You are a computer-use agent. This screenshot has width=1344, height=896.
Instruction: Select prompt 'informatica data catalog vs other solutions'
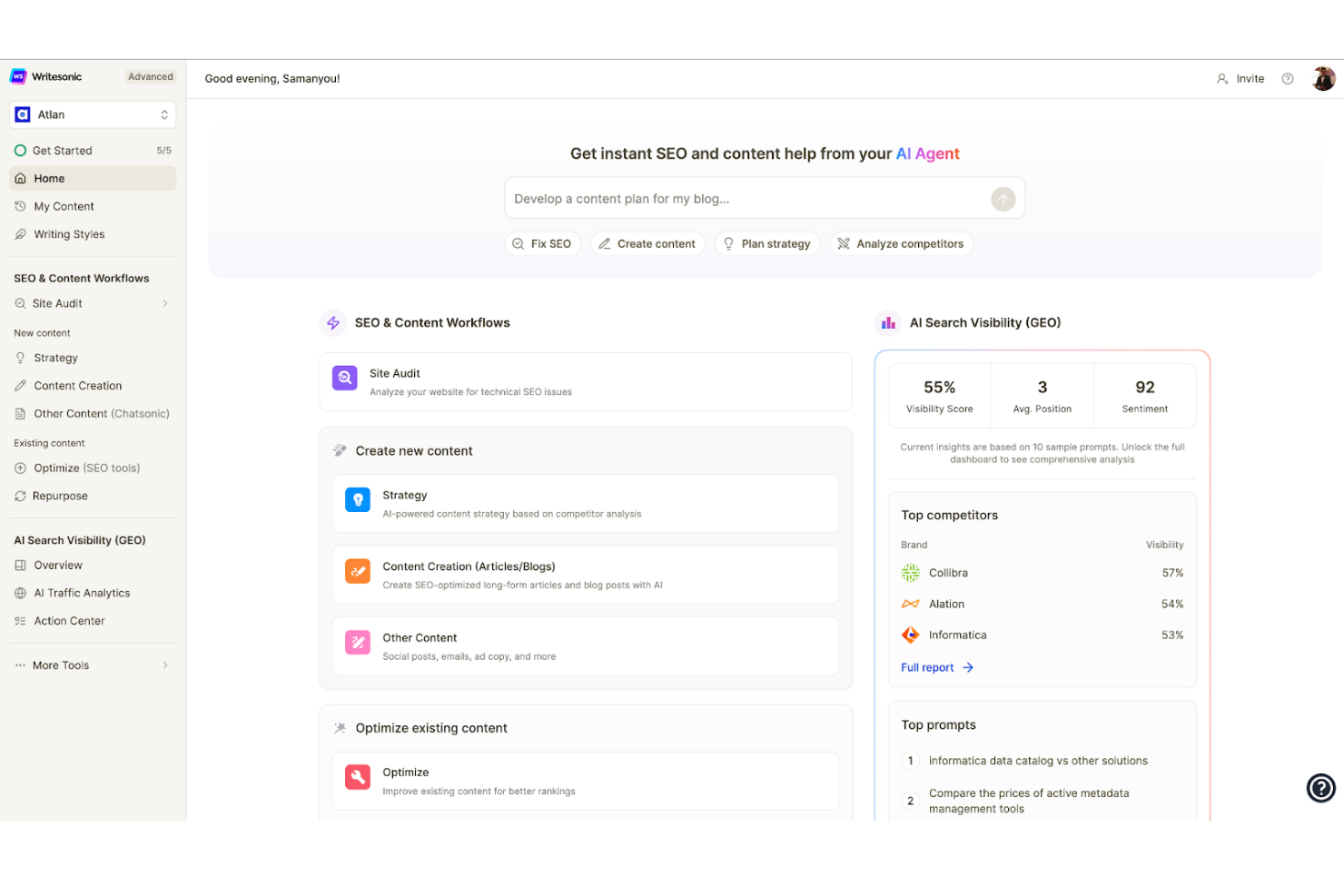tap(1038, 761)
